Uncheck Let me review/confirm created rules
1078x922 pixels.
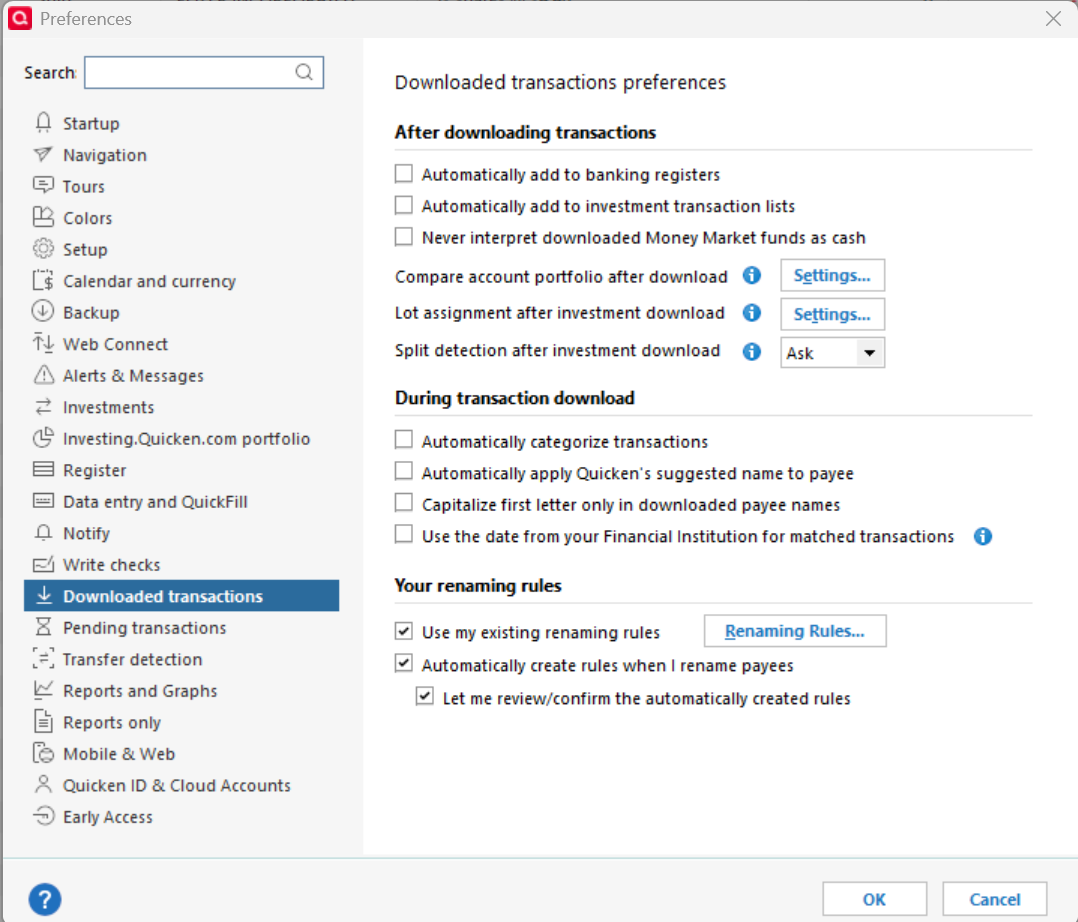(425, 696)
